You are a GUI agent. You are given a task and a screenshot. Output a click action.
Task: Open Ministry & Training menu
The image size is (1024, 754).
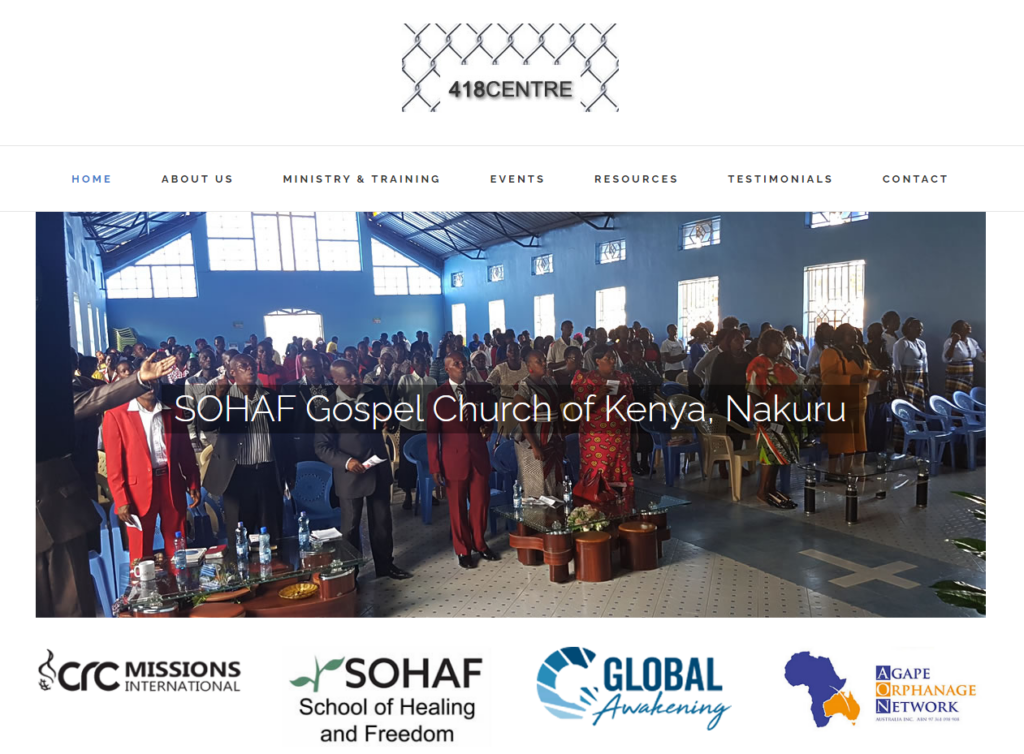pos(361,179)
